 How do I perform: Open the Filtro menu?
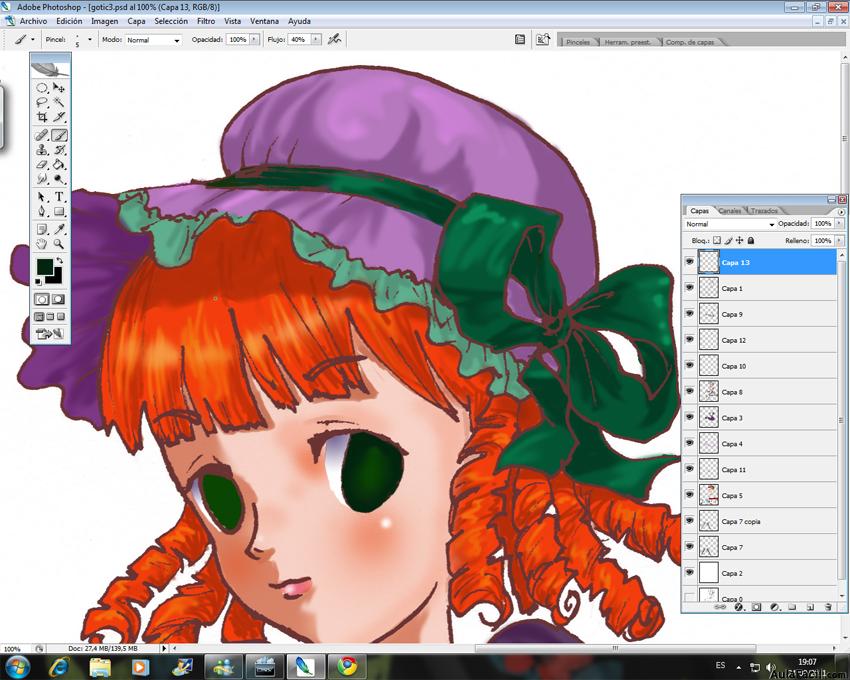[x=206, y=21]
